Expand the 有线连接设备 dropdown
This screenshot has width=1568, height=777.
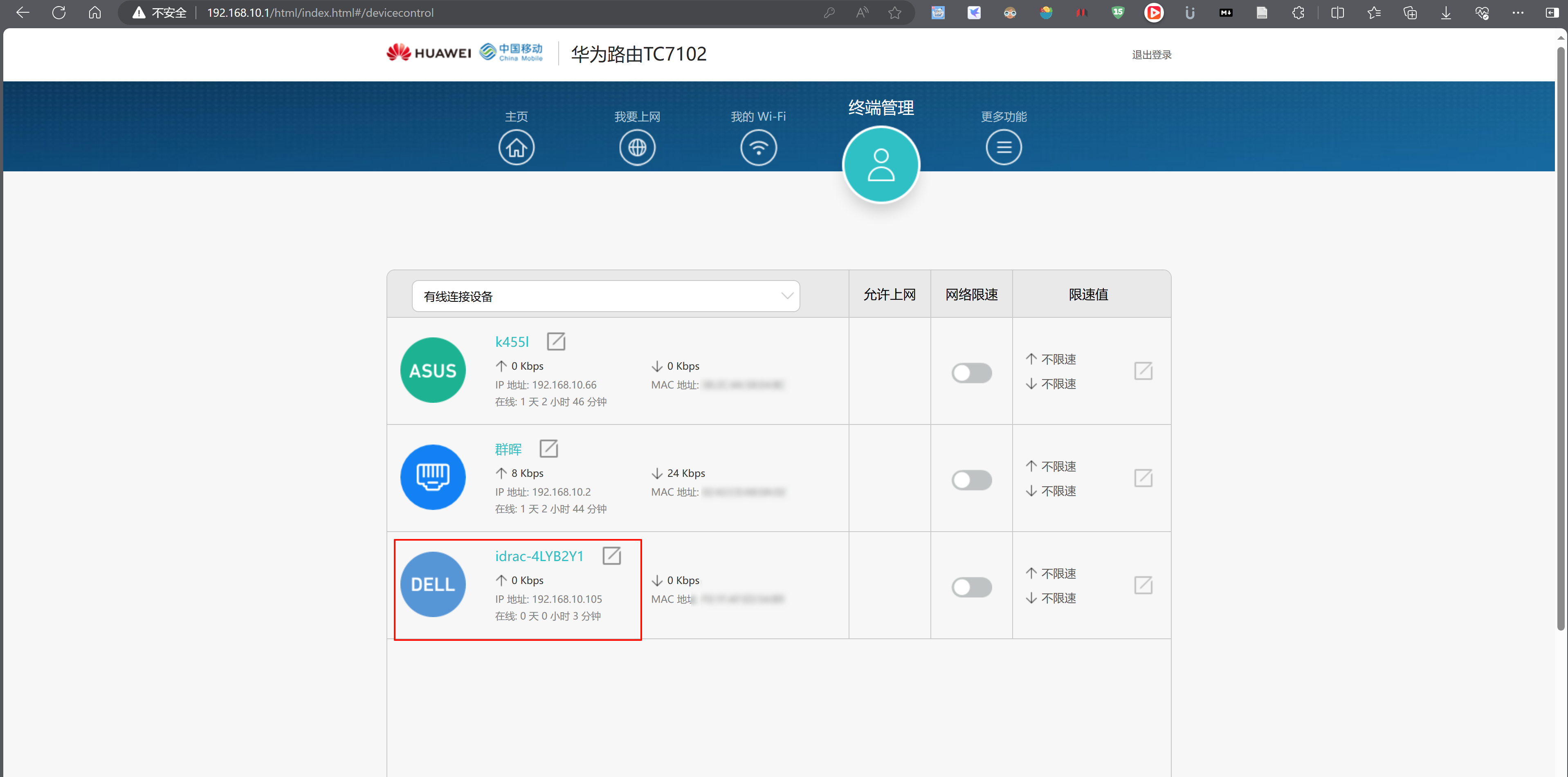click(605, 296)
